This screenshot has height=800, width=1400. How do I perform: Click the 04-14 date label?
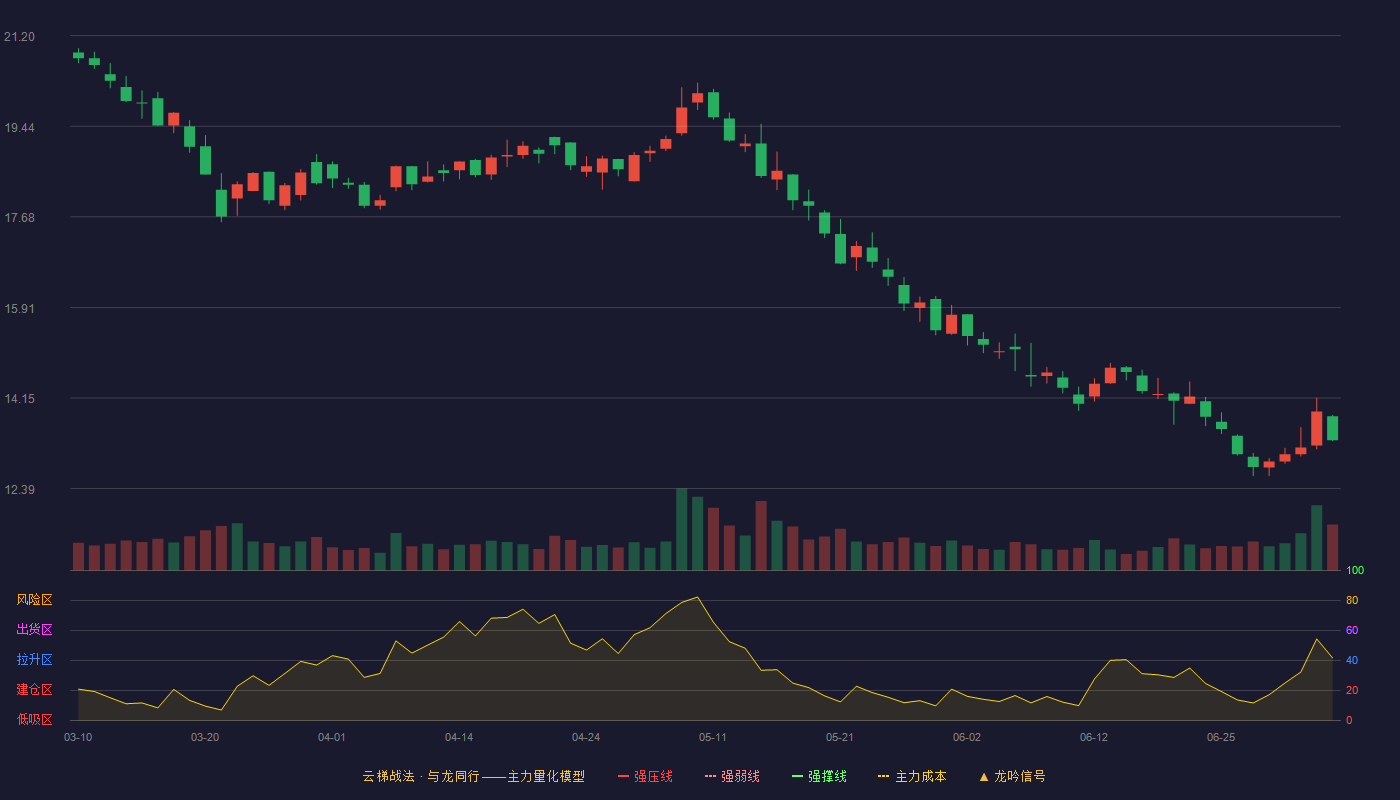coord(459,737)
